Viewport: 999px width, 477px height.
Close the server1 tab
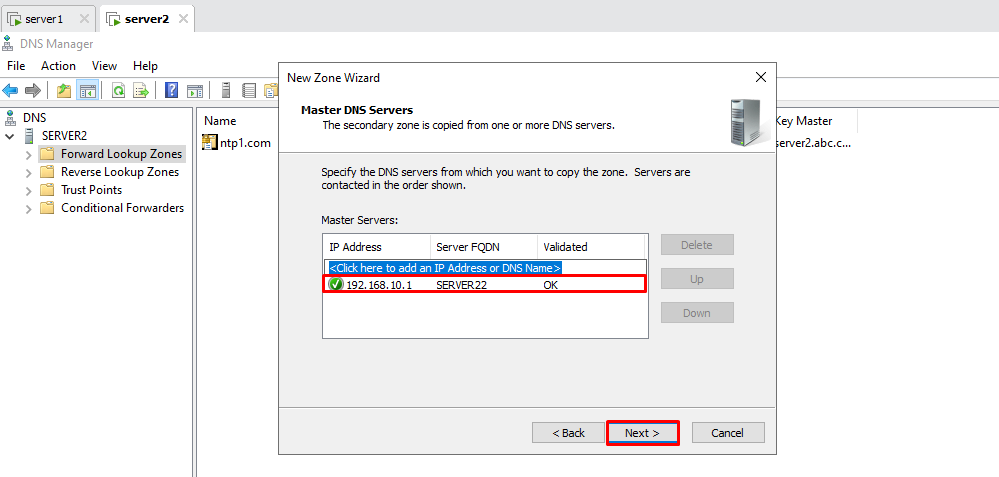click(84, 18)
